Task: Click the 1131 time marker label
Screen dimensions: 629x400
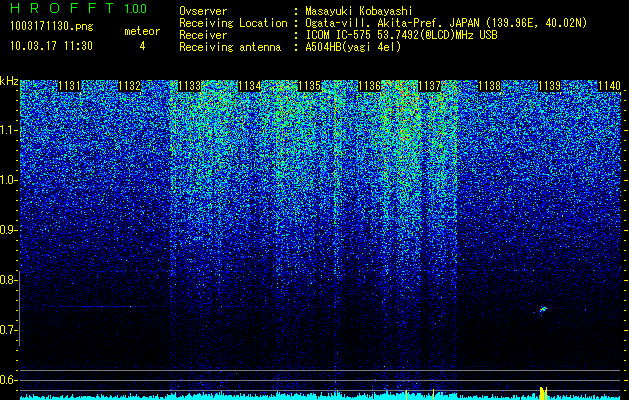Action: point(69,86)
